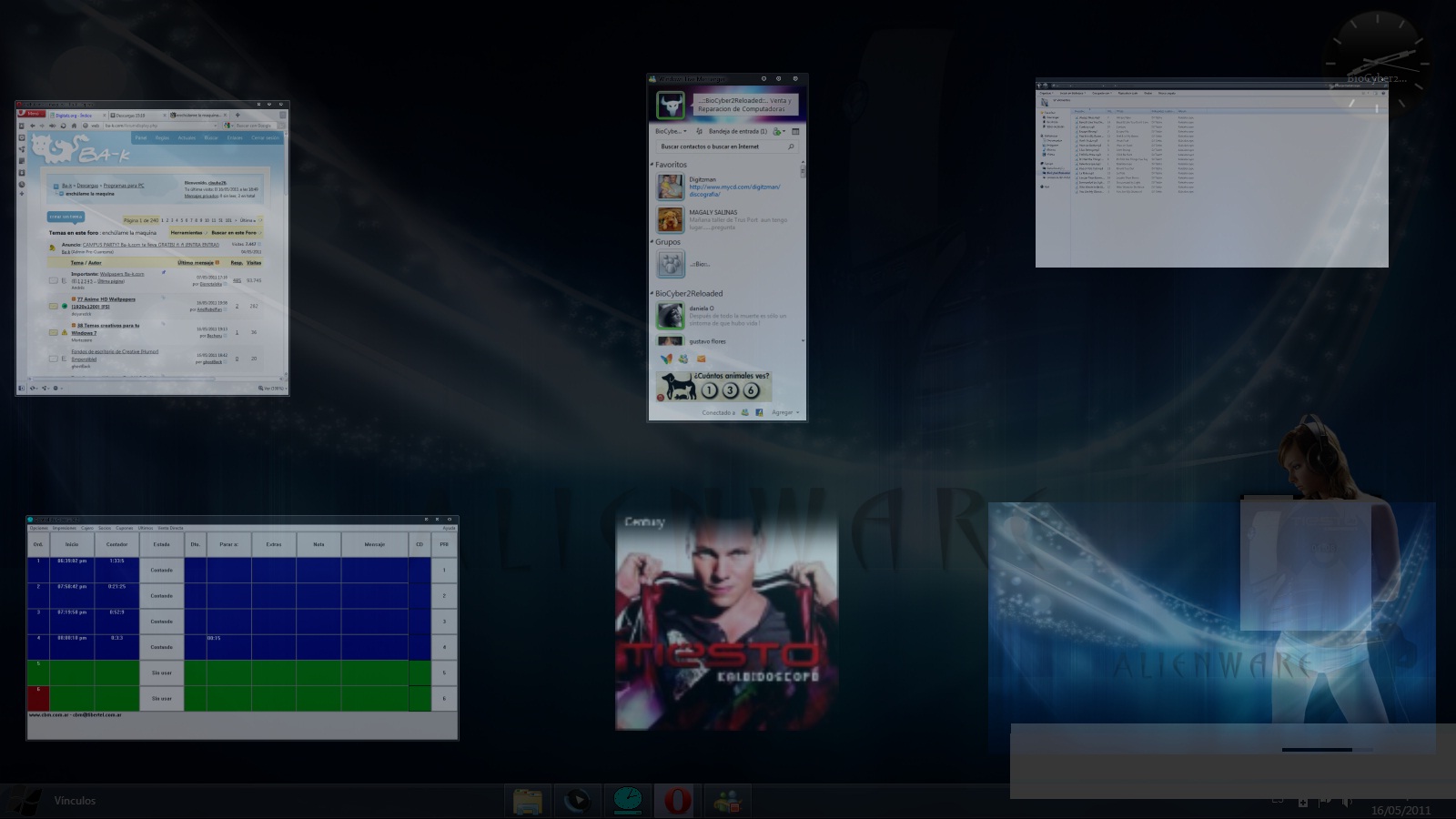Viewport: 1456px width, 819px height.
Task: Open media player taskbar icon
Action: 577,801
